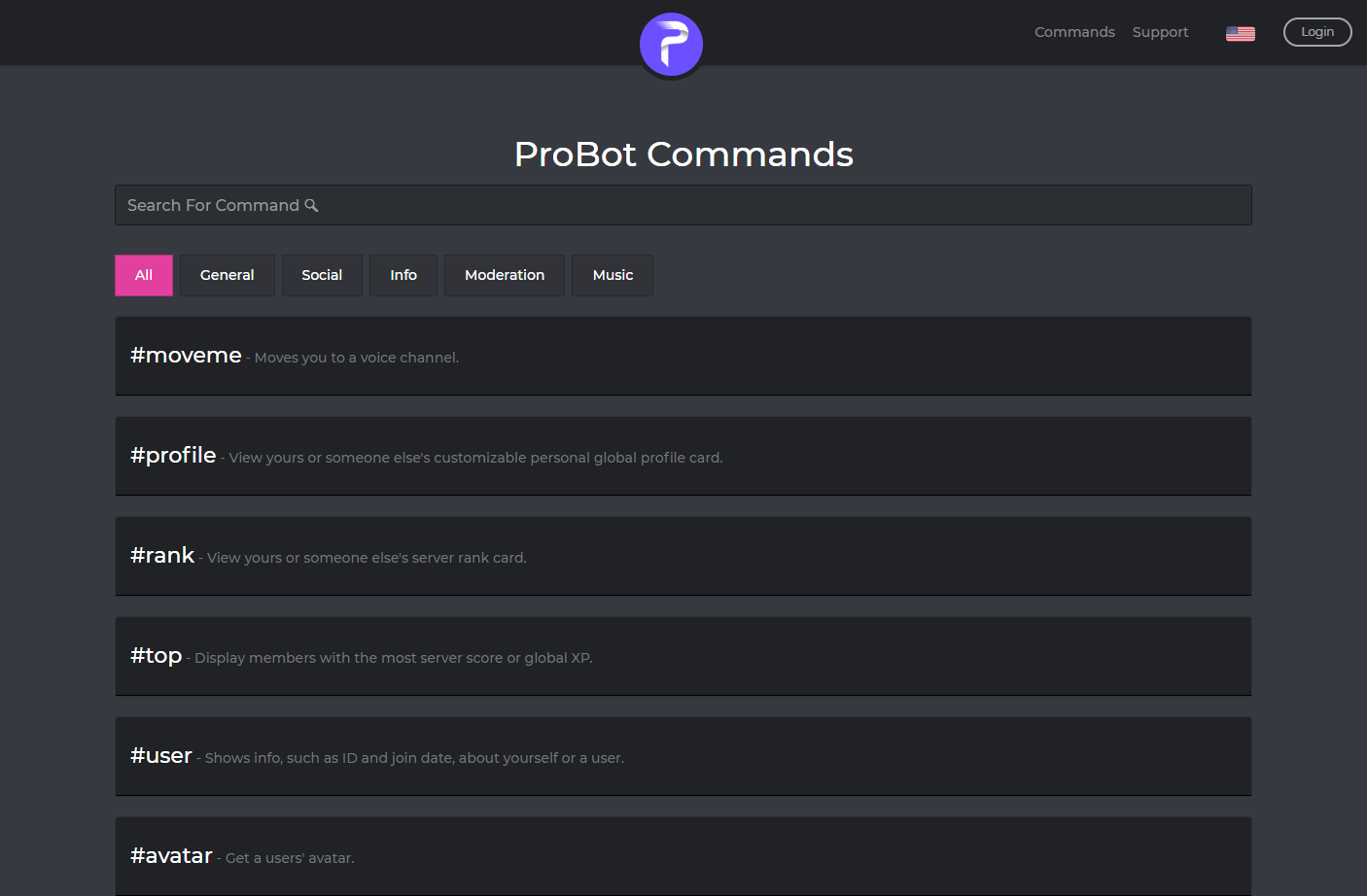Expand the #moveme command card

point(683,356)
